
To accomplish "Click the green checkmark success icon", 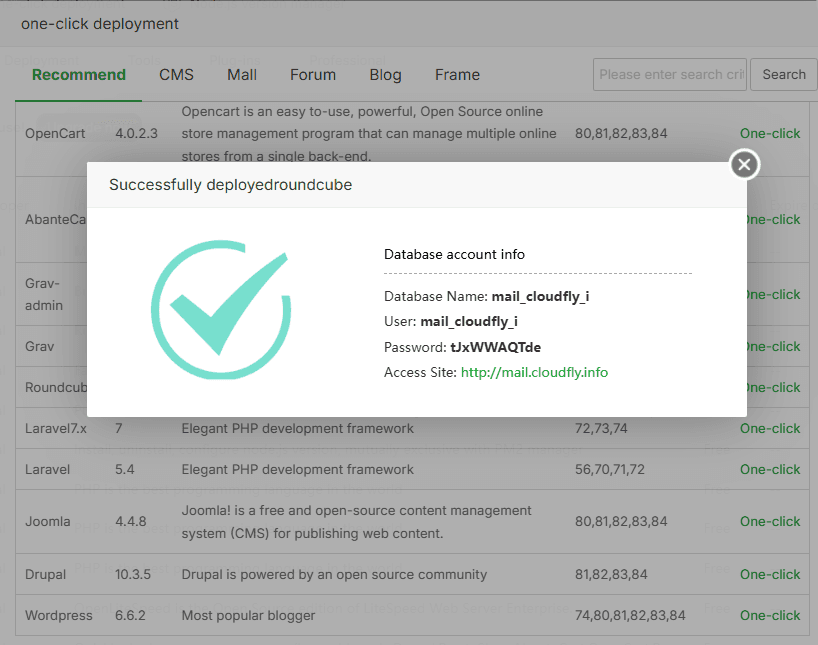I will [221, 309].
